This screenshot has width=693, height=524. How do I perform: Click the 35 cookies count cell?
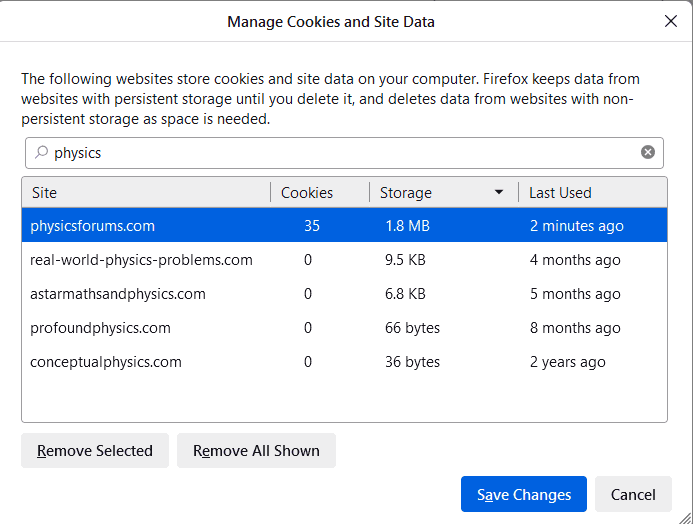pos(312,226)
